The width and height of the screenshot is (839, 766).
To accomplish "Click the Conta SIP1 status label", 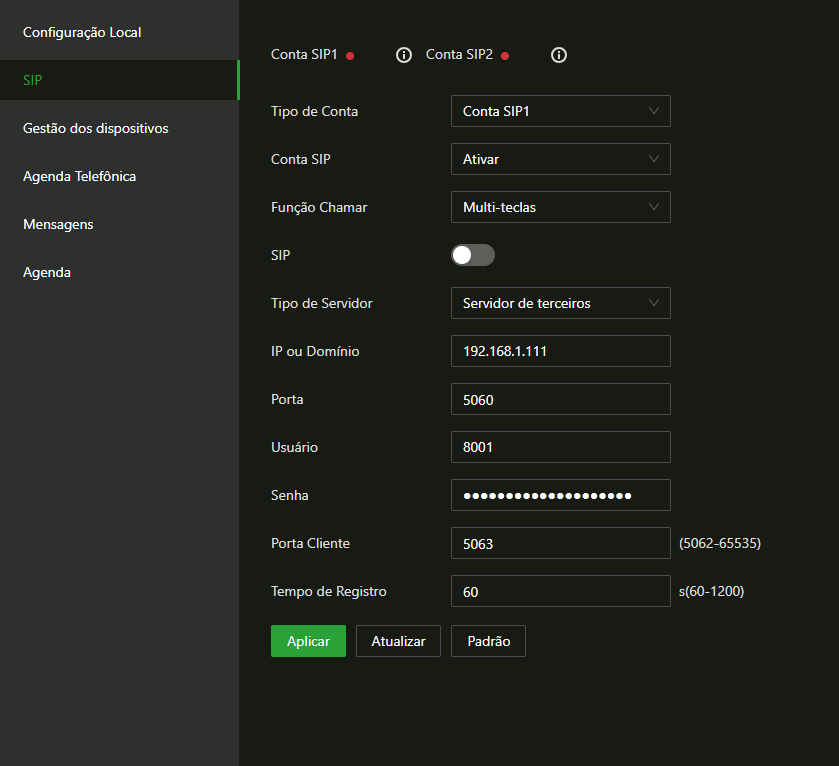I will coord(304,55).
